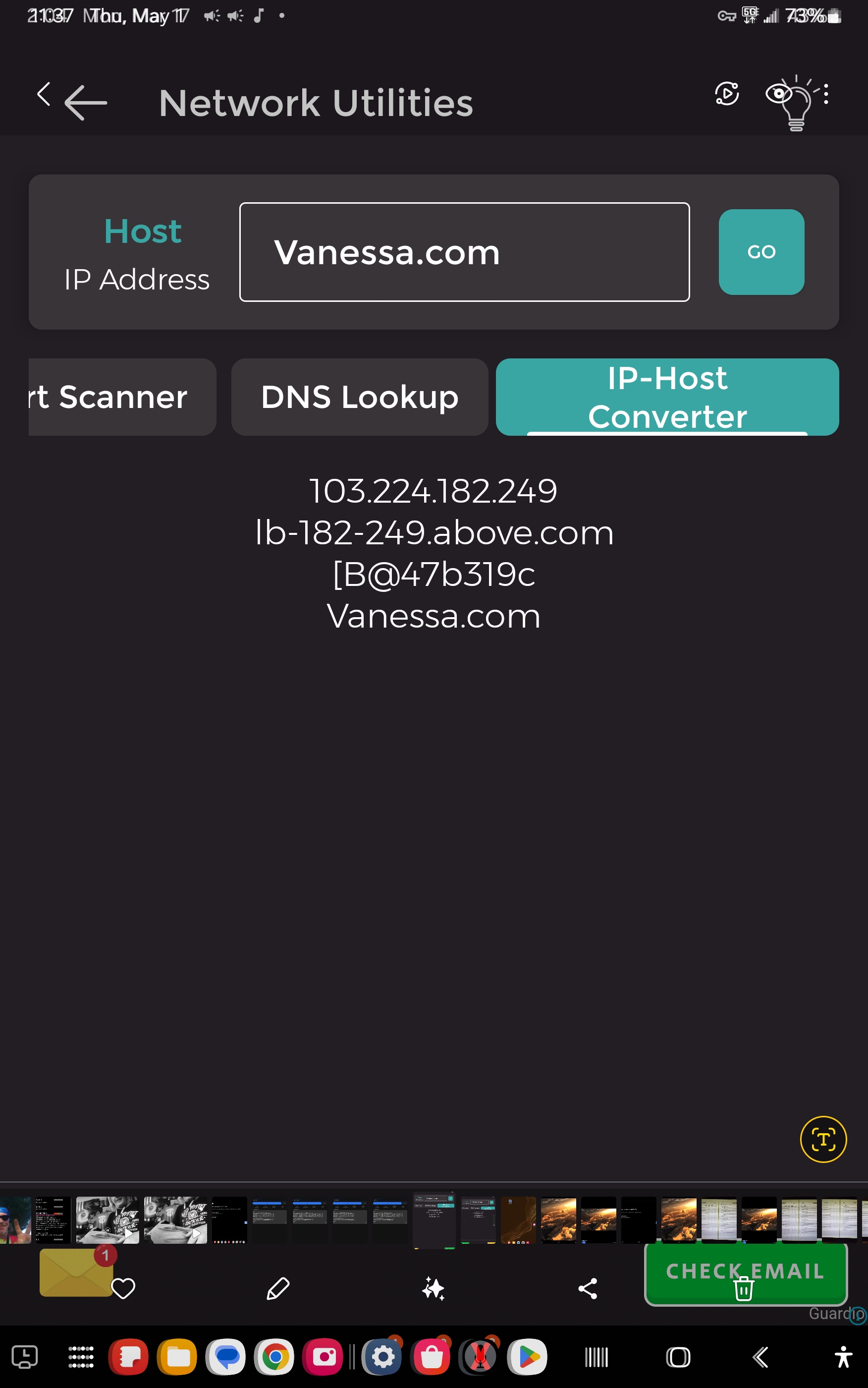
Task: Tap the pencil edit icon
Action: [278, 1289]
